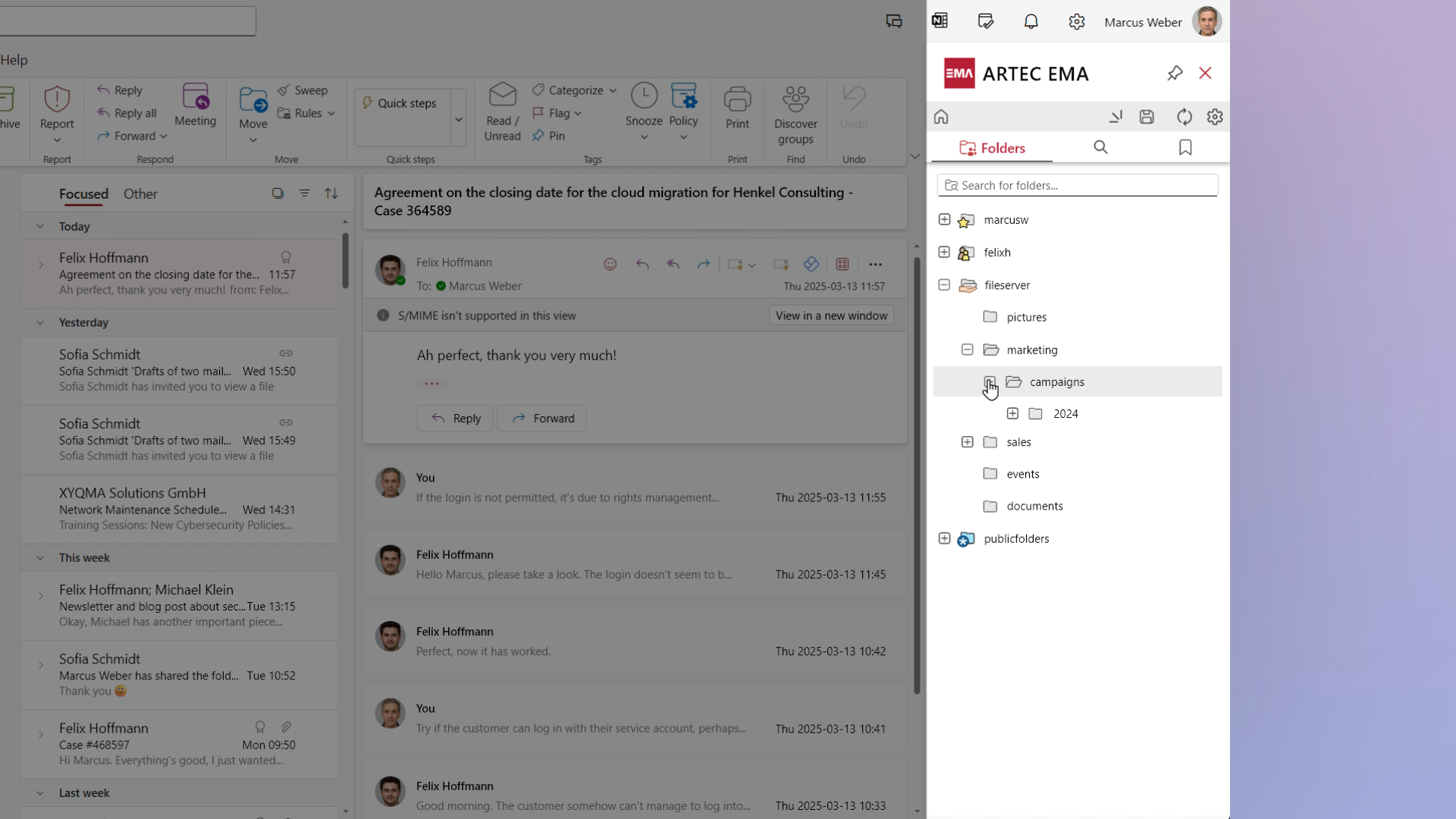The image size is (1456, 819).
Task: Collapse the fileserver tree node
Action: click(x=944, y=285)
